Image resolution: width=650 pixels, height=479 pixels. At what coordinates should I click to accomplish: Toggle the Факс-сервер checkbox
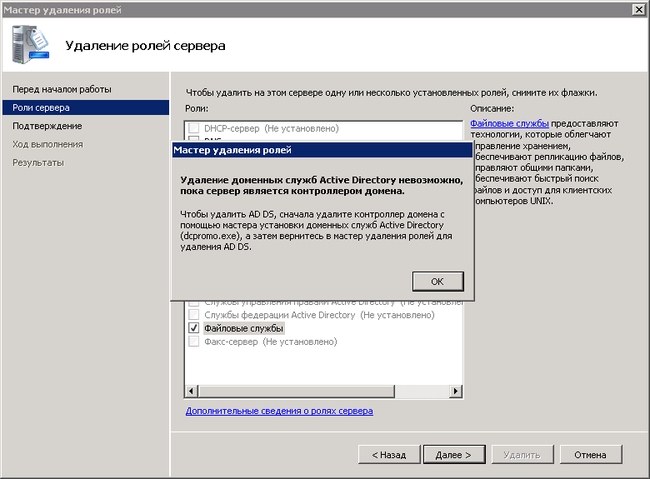click(x=194, y=341)
